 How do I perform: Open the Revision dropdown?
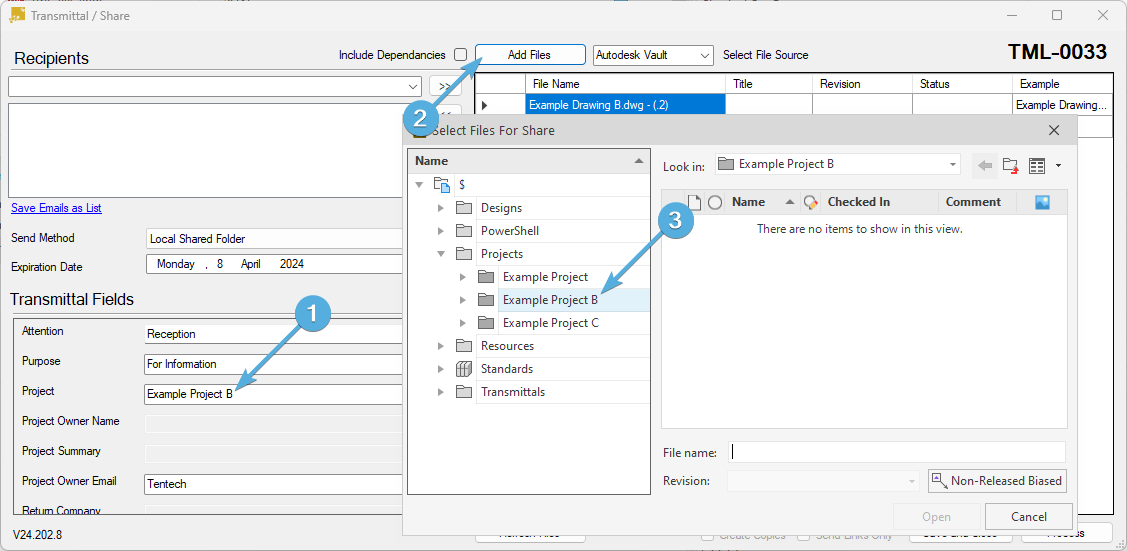pyautogui.click(x=912, y=481)
